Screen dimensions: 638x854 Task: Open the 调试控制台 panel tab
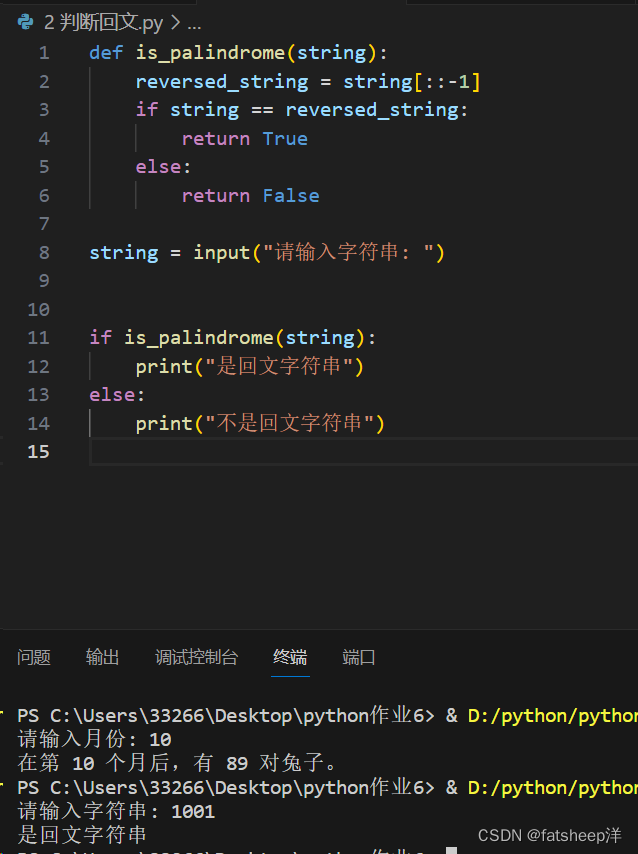point(197,657)
